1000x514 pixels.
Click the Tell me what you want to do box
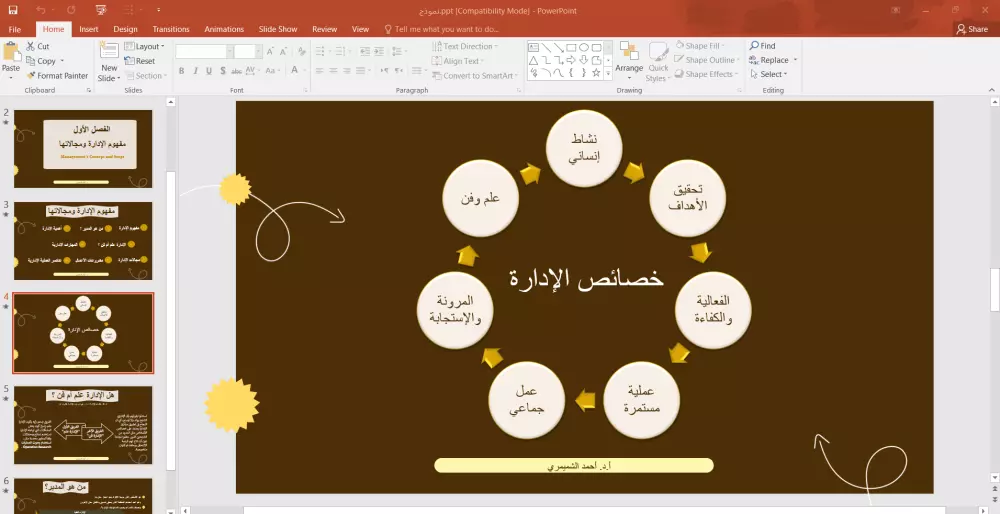441,29
